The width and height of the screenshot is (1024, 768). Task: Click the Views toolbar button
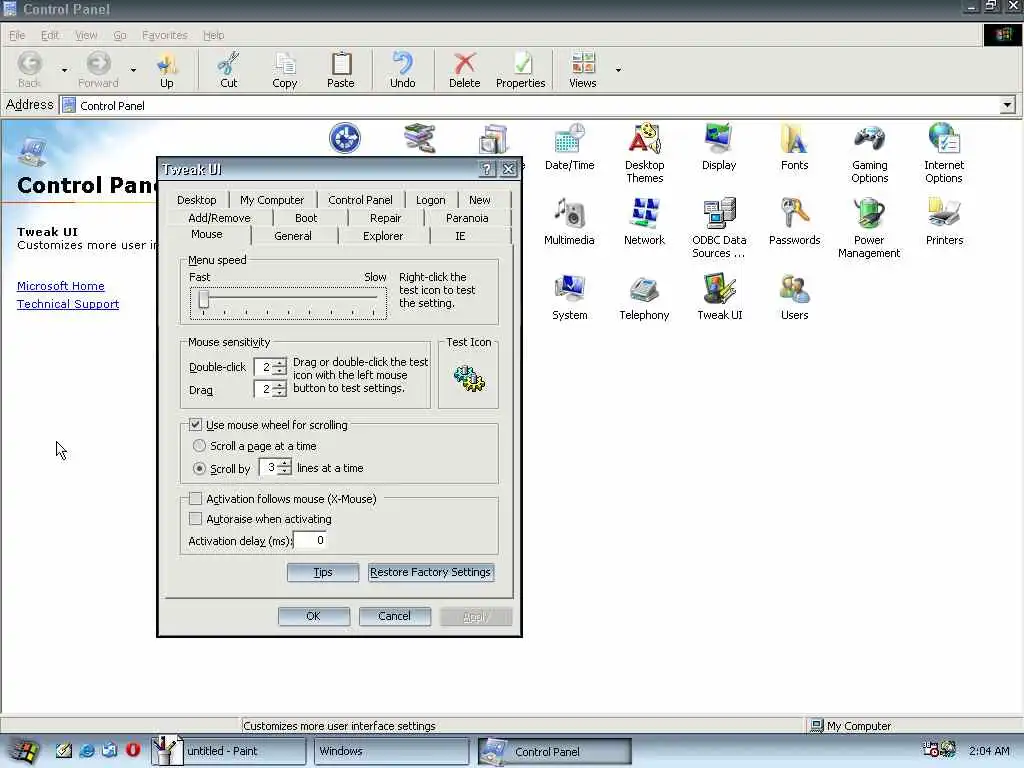point(583,70)
